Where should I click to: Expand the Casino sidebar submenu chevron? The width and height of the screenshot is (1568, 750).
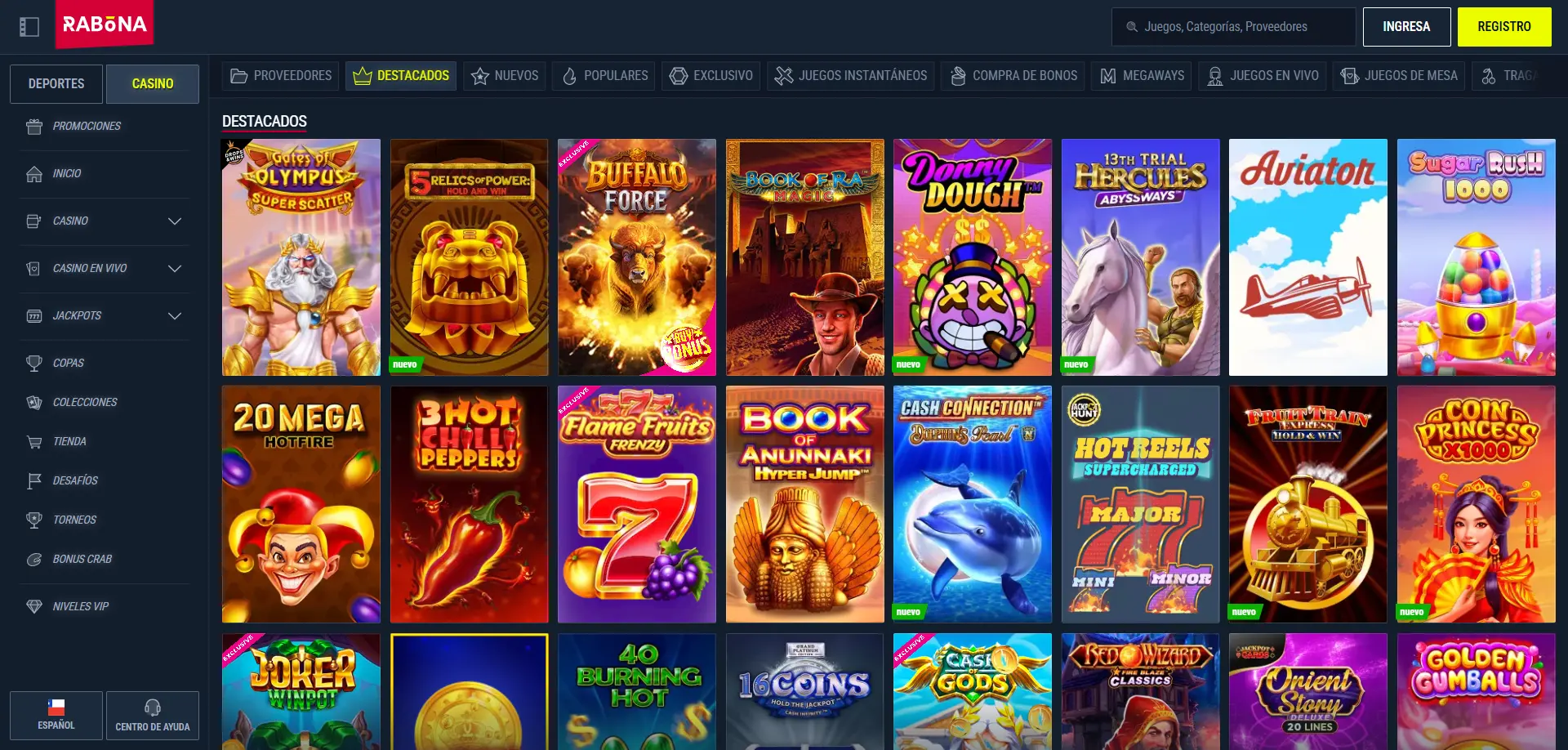pos(175,221)
